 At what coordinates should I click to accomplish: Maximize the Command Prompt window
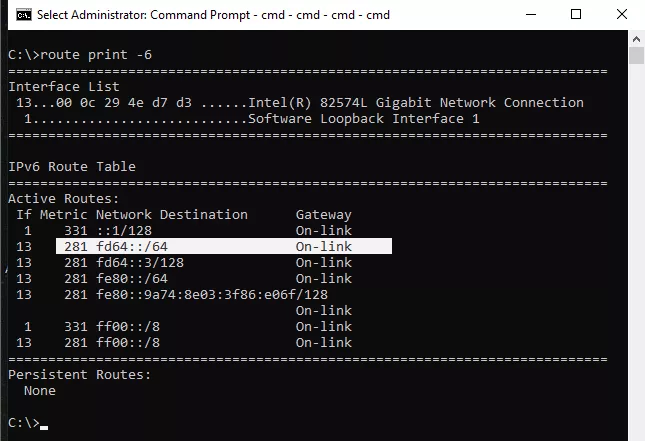point(576,14)
